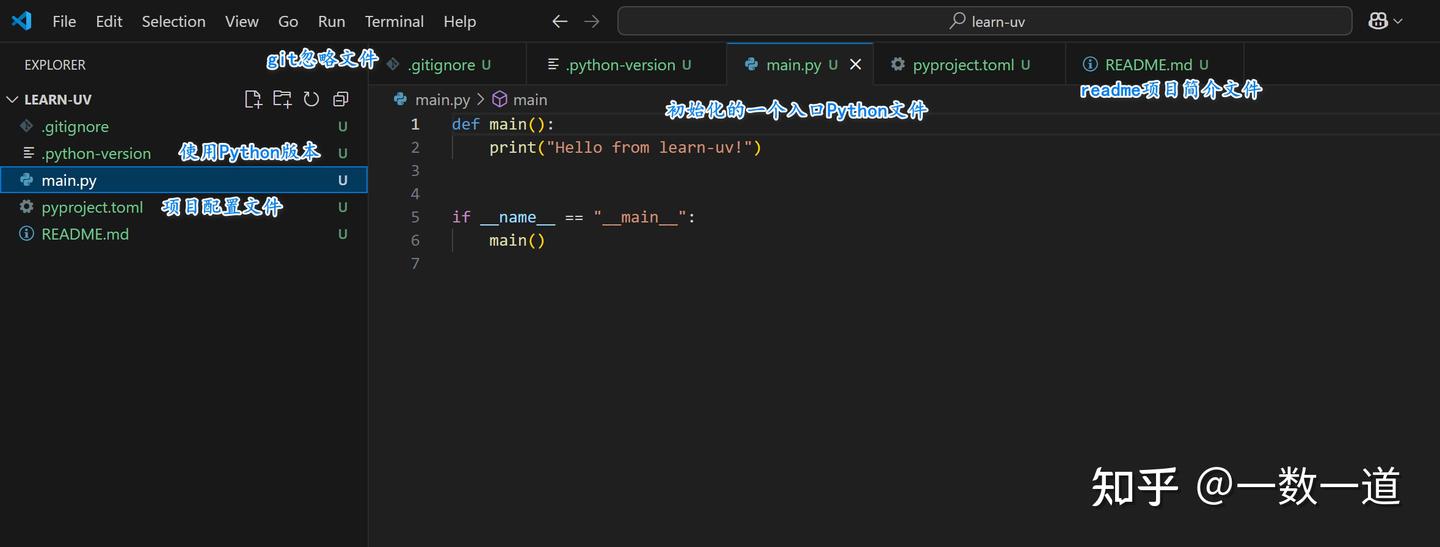Open the Terminal menu
The height and width of the screenshot is (547, 1440).
click(x=394, y=21)
